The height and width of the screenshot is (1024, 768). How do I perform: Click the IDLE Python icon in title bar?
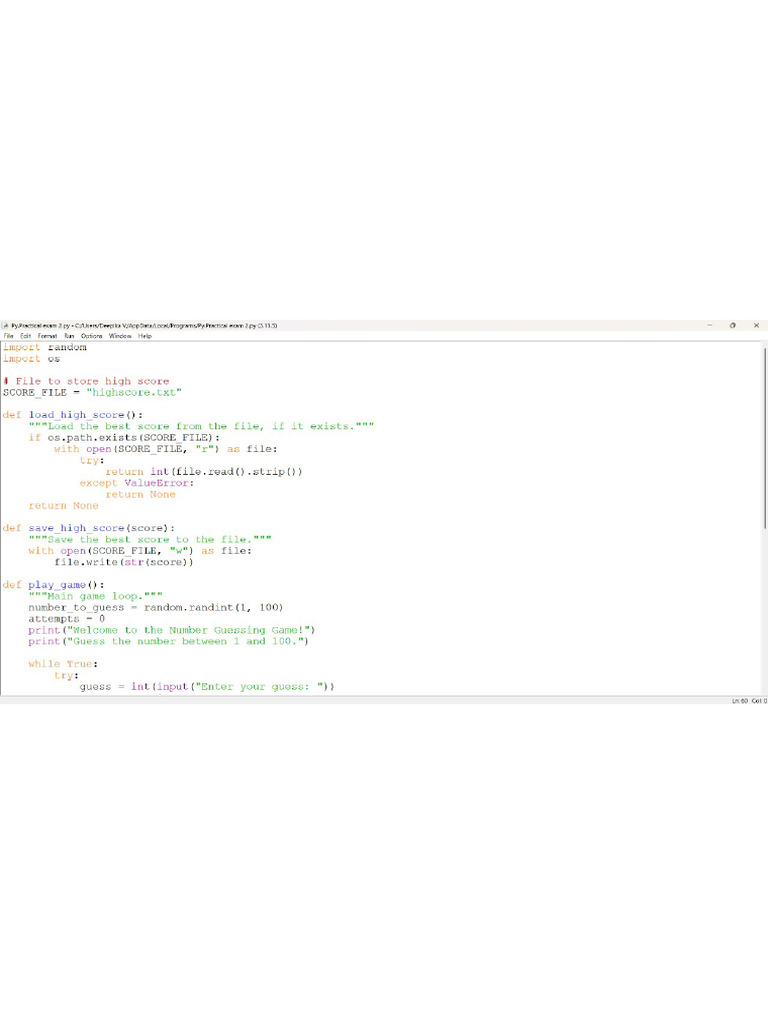click(x=5, y=325)
